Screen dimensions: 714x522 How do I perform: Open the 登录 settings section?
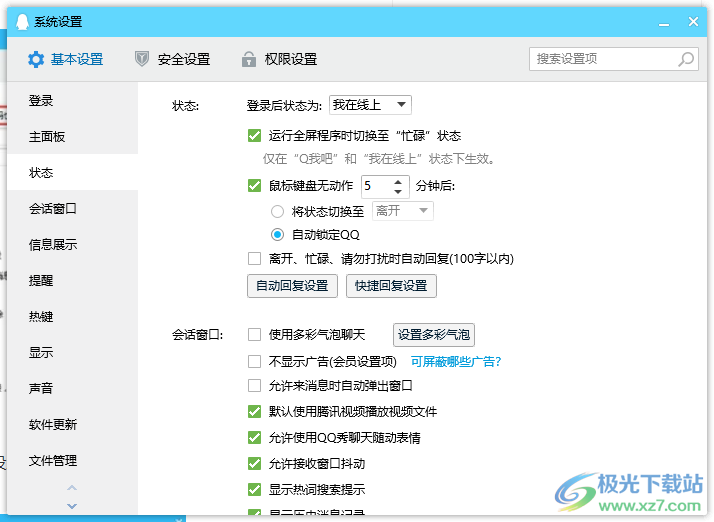(x=72, y=101)
